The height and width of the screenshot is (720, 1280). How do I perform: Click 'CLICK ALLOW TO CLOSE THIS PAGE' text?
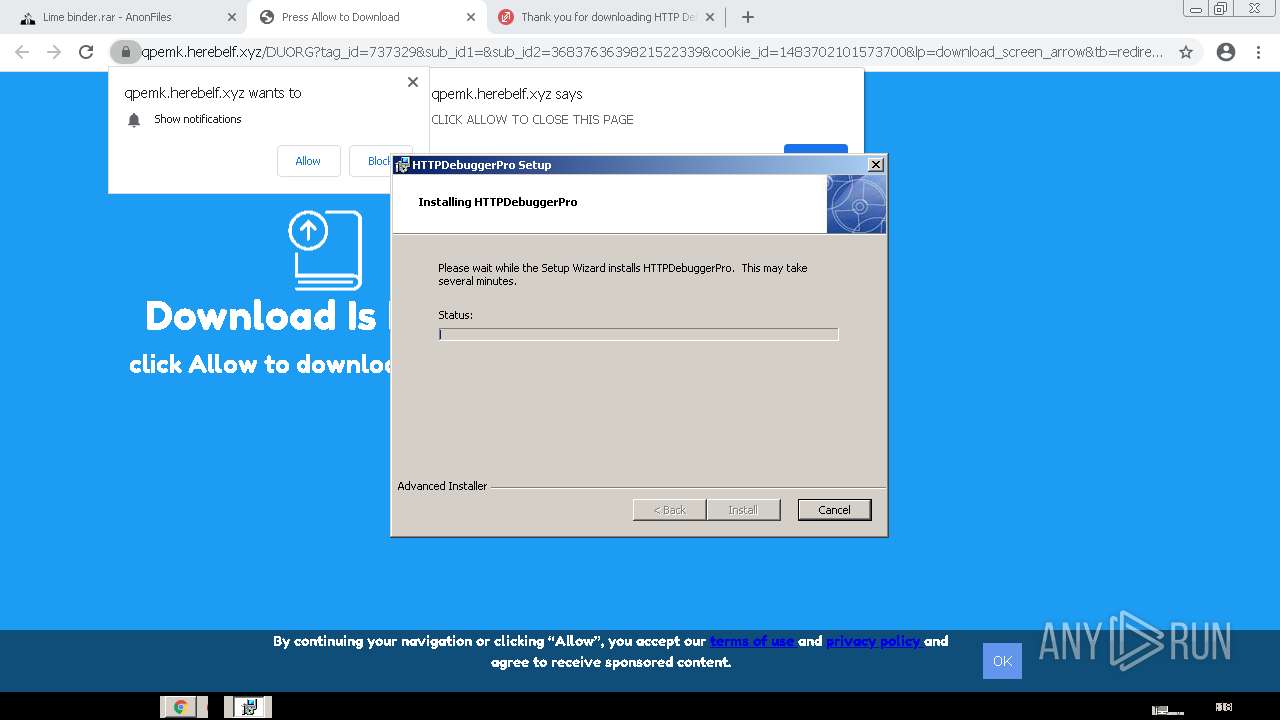[533, 119]
